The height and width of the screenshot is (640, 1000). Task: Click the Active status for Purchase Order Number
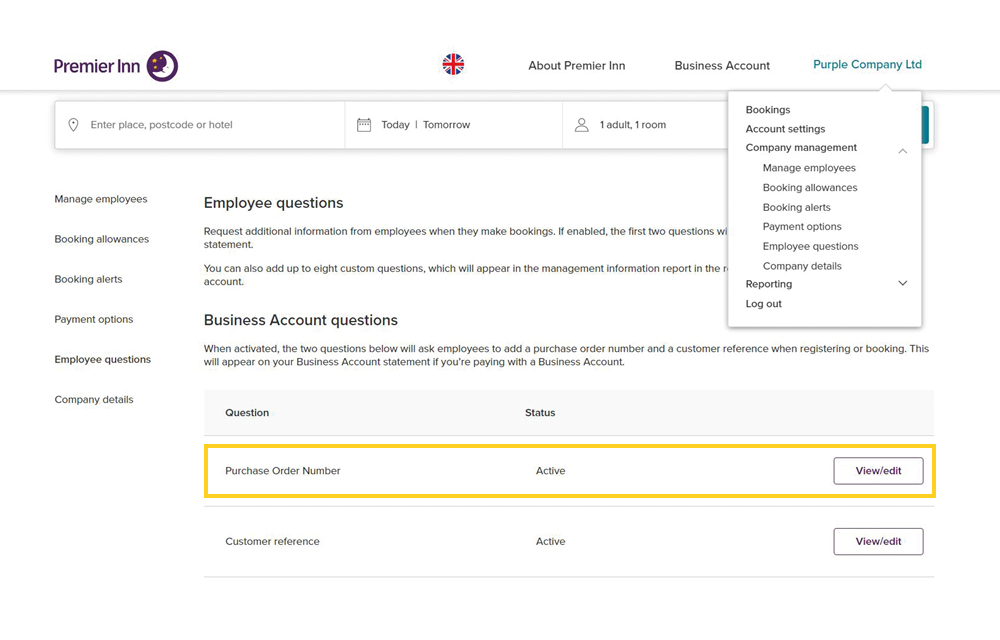click(550, 470)
